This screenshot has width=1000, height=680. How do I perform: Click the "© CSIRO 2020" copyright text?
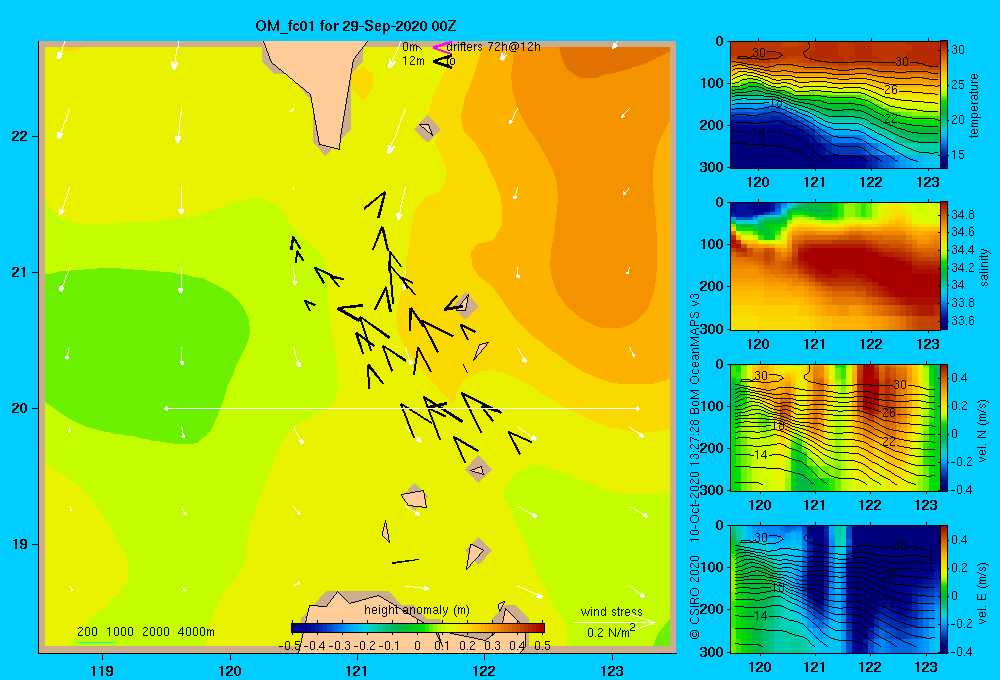pos(695,597)
